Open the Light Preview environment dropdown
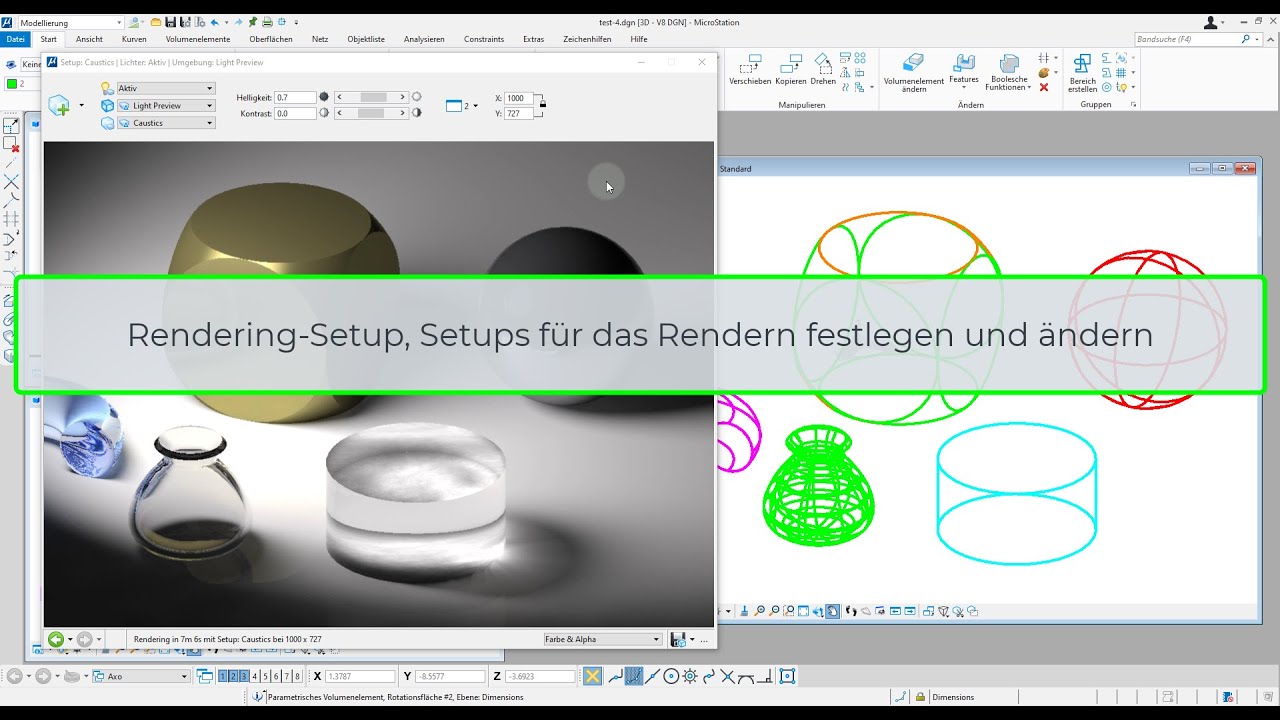The width and height of the screenshot is (1280, 720). (166, 105)
